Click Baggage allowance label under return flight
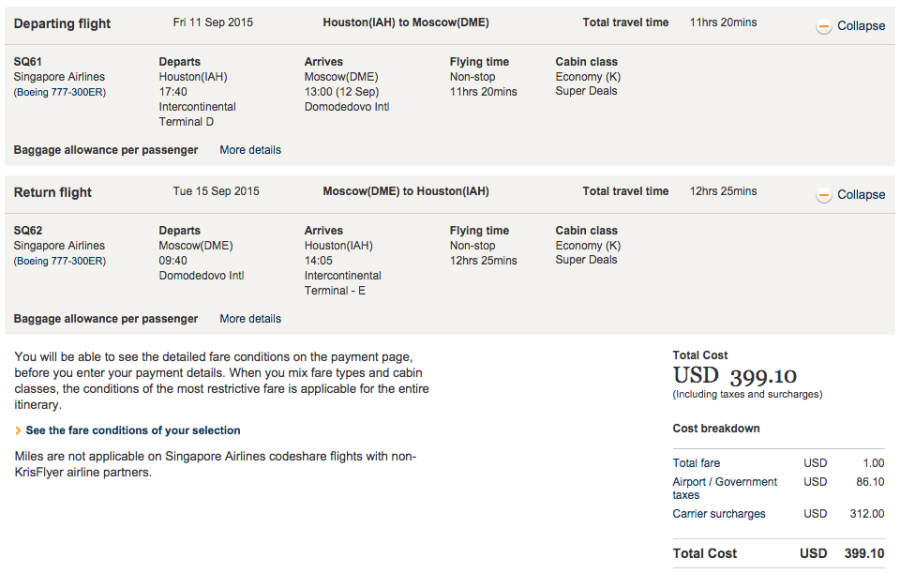The height and width of the screenshot is (573, 900). click(x=106, y=319)
